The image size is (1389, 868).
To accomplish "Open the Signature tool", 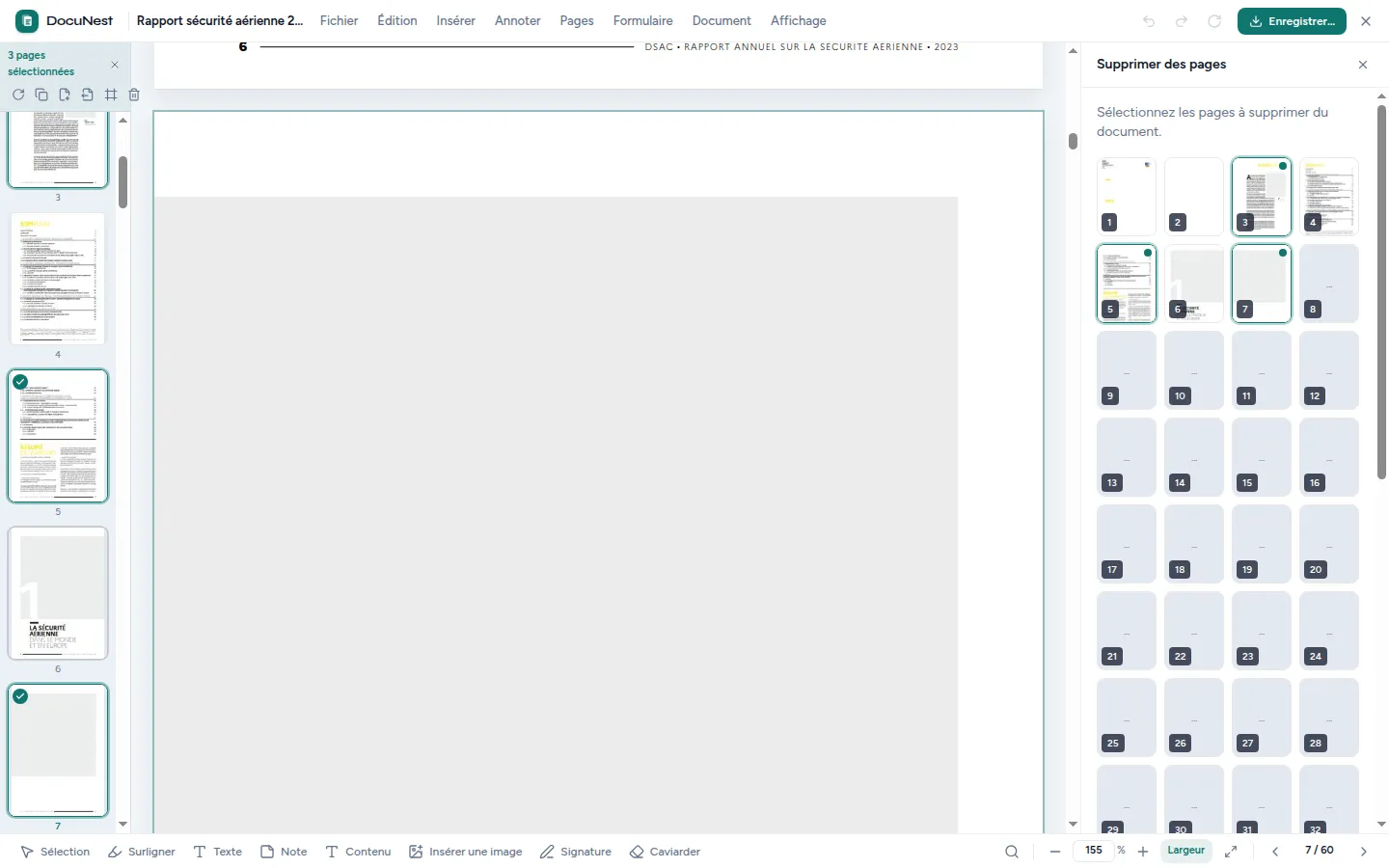I will (576, 852).
